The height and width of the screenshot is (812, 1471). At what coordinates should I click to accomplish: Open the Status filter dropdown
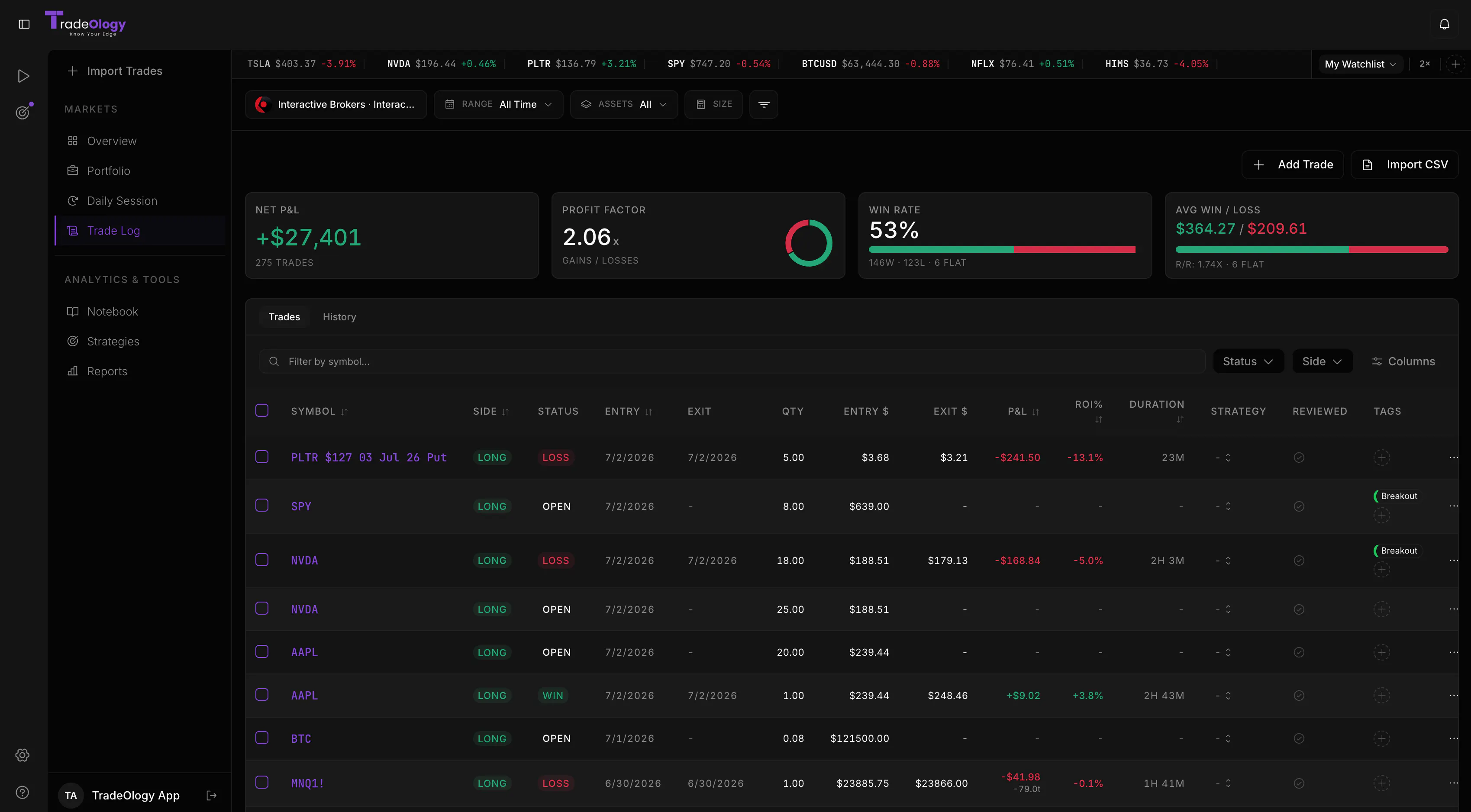(1248, 361)
